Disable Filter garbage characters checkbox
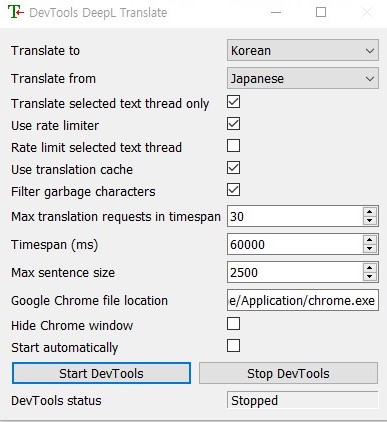 [233, 190]
